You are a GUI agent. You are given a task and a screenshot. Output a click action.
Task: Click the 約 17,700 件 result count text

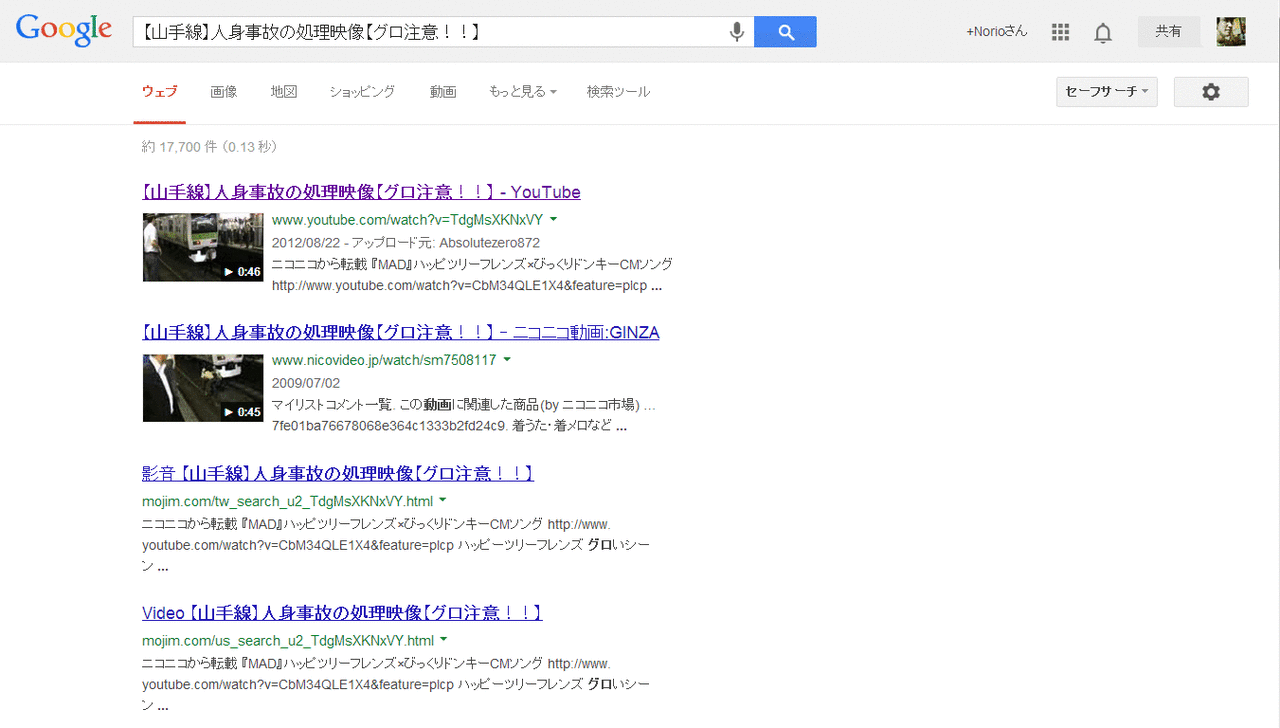(209, 147)
